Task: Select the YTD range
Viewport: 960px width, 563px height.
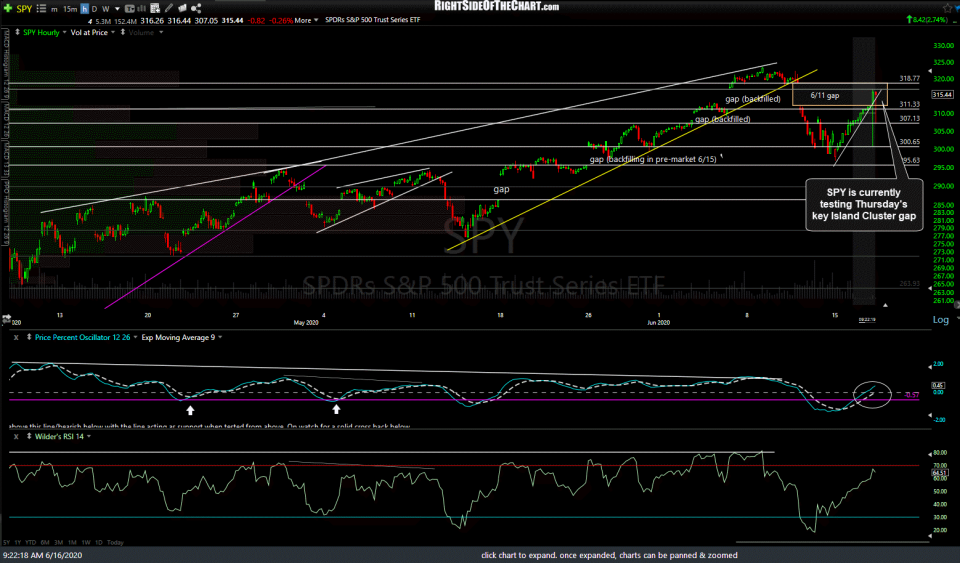Action: point(31,542)
